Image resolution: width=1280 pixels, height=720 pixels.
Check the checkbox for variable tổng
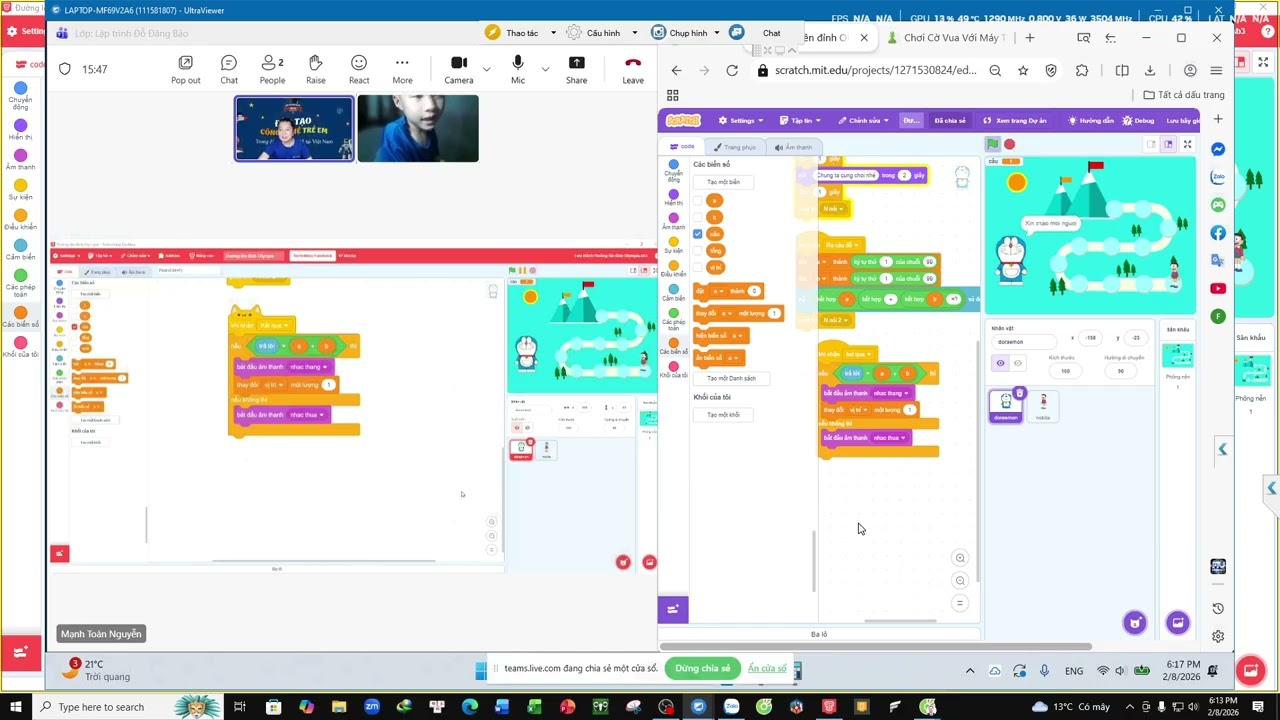697,251
